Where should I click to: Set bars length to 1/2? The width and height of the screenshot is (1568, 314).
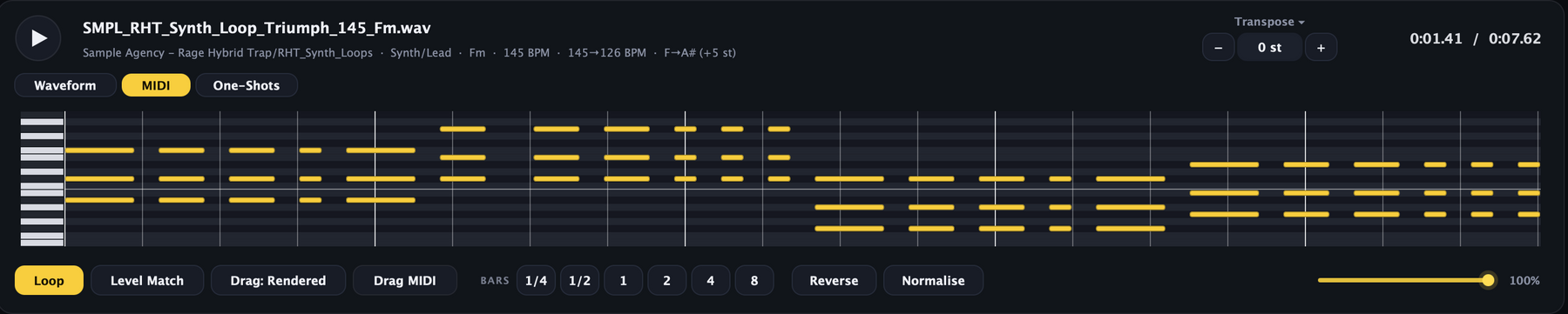tap(579, 280)
